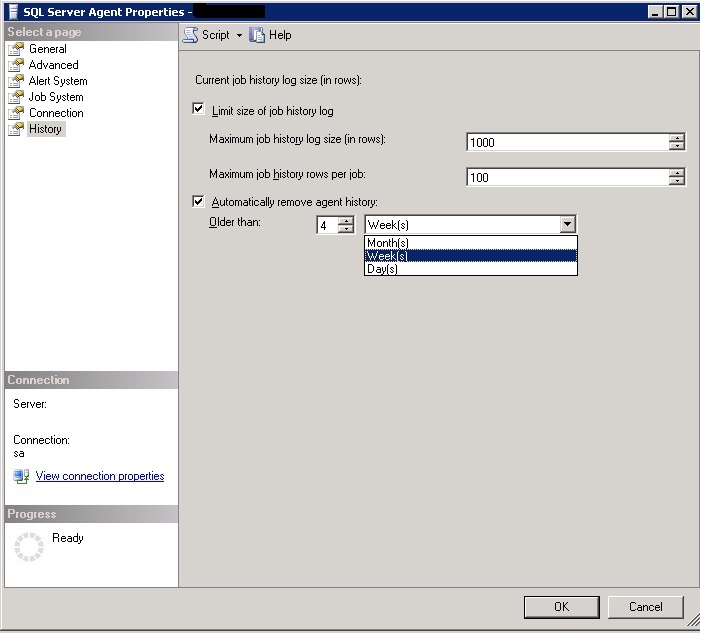Choose Day(s) from the dropdown list
This screenshot has width=701, height=633.
pos(471,269)
